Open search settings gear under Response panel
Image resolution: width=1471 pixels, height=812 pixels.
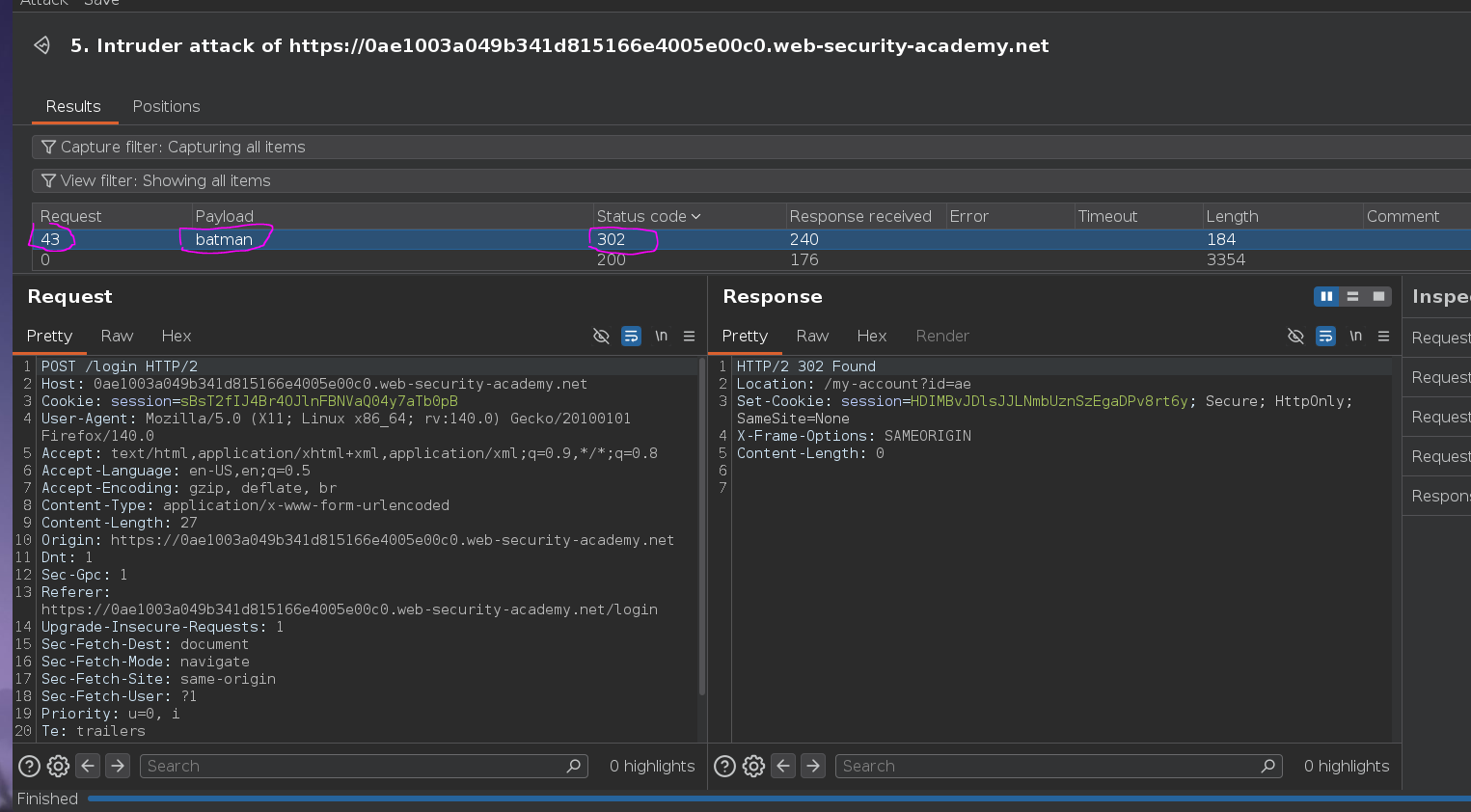point(753,766)
